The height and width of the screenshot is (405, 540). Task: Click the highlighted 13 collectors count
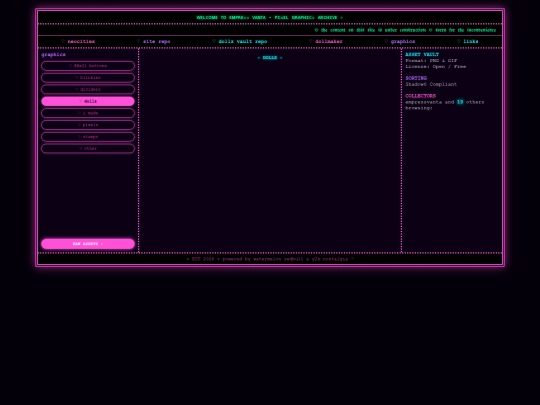coord(460,102)
